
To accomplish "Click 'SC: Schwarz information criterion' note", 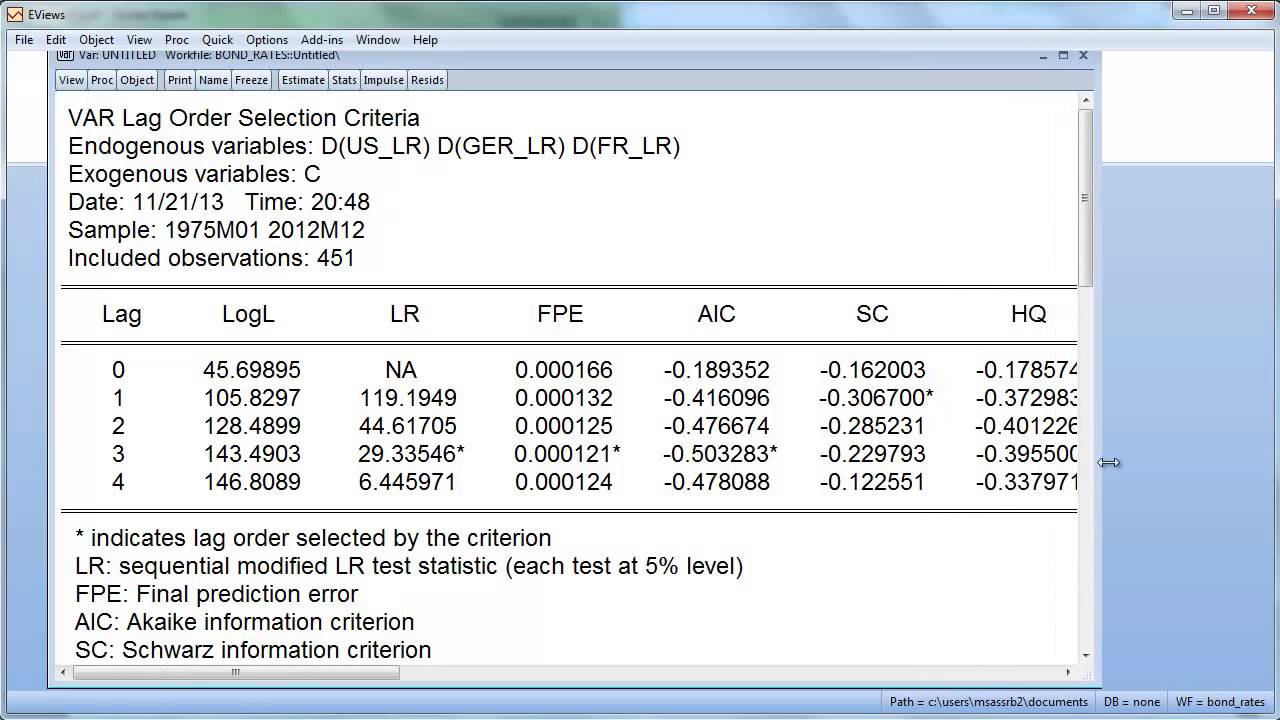I will (x=253, y=650).
